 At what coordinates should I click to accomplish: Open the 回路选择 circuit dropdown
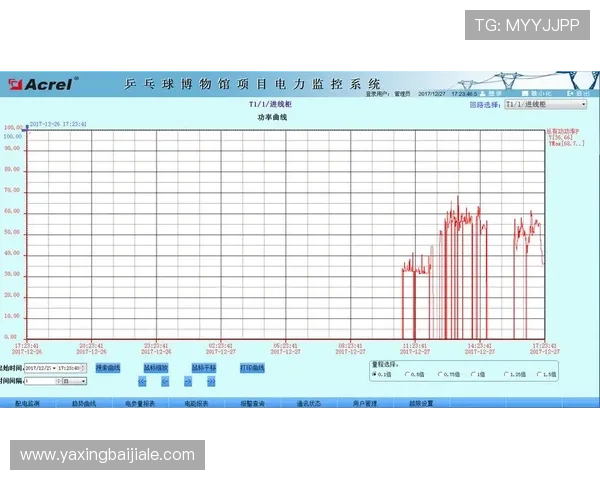pyautogui.click(x=583, y=103)
